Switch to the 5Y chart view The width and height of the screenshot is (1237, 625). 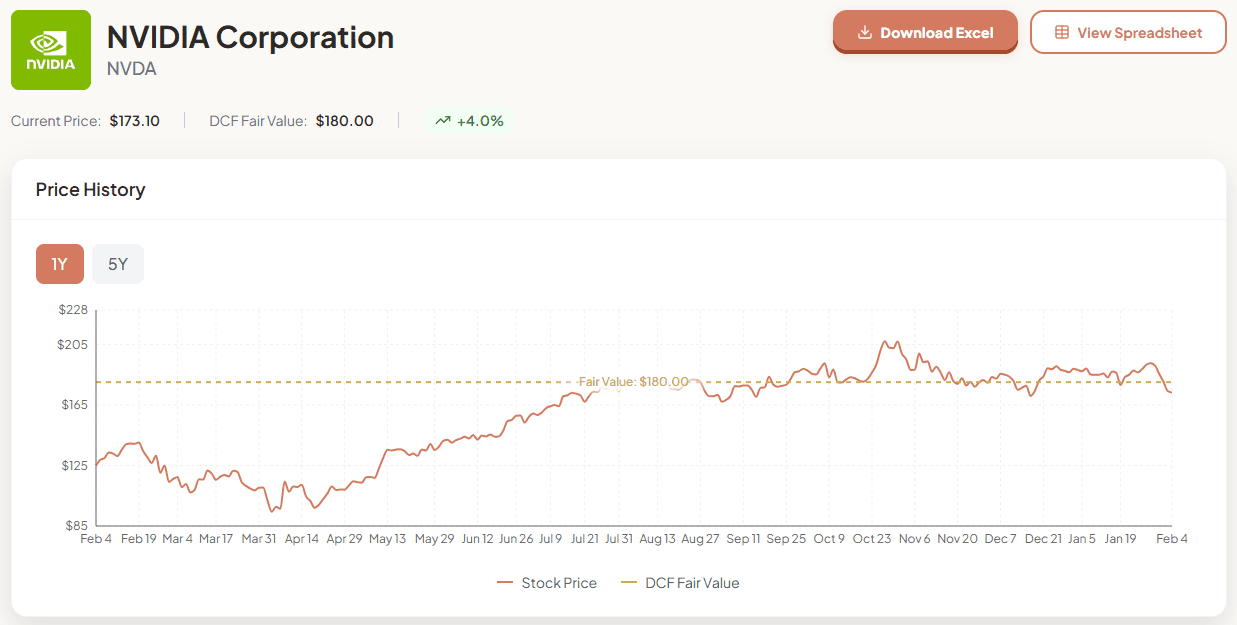117,263
